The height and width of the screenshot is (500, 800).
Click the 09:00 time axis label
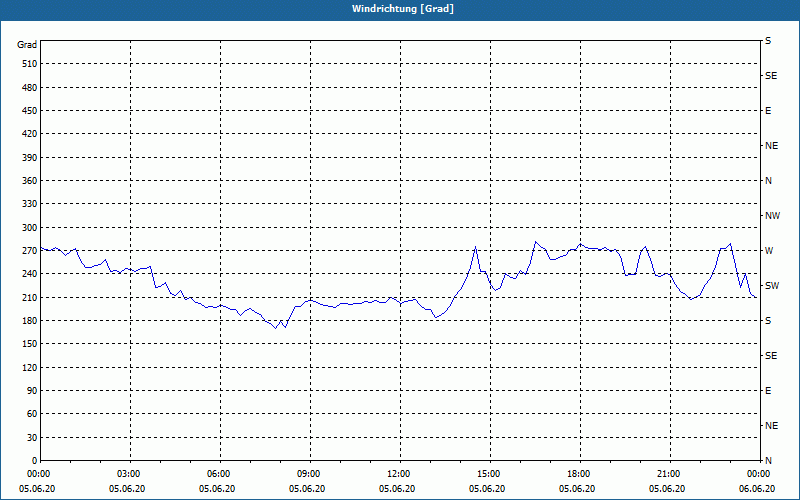click(x=309, y=474)
